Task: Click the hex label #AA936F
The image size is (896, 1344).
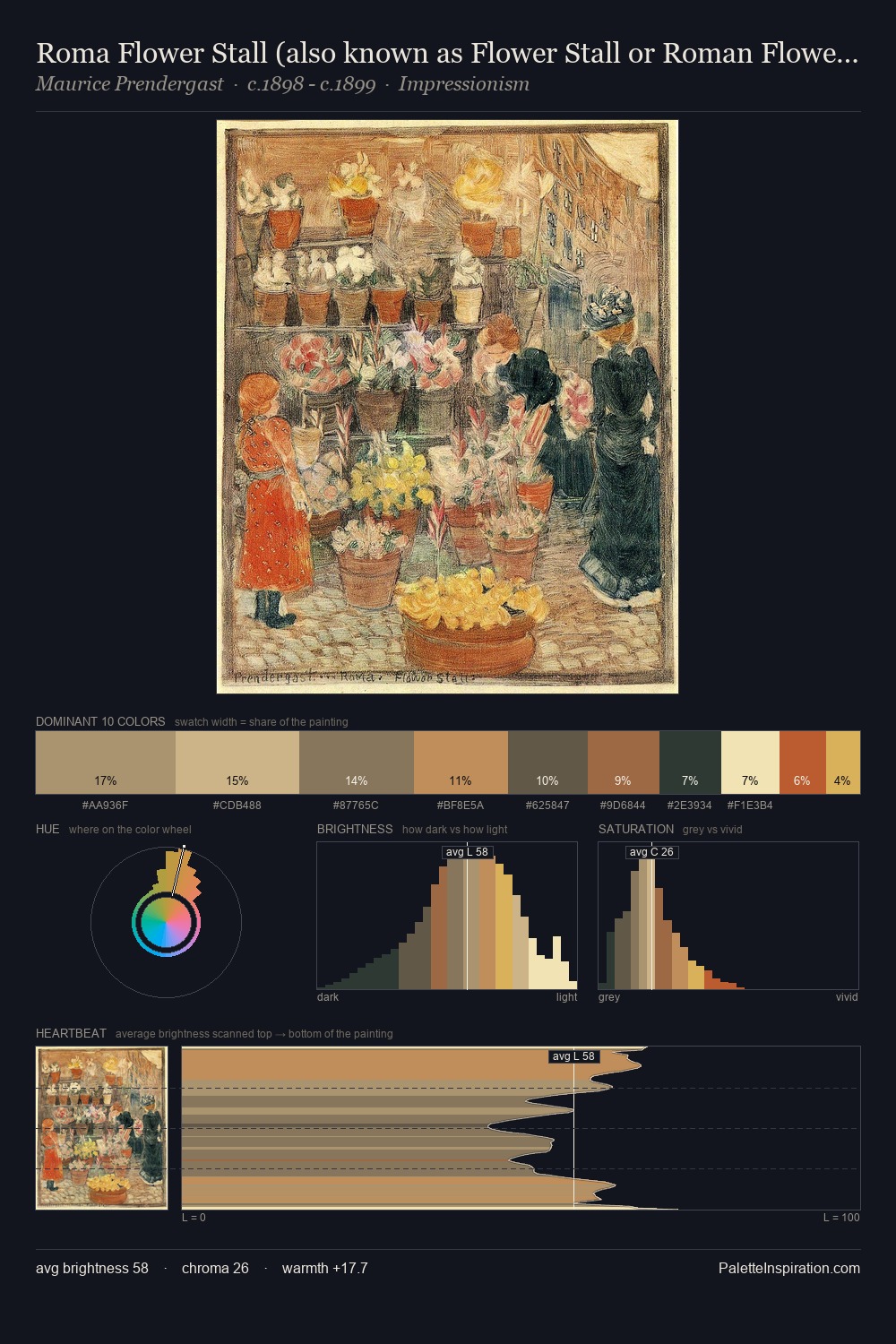Action: (x=105, y=806)
